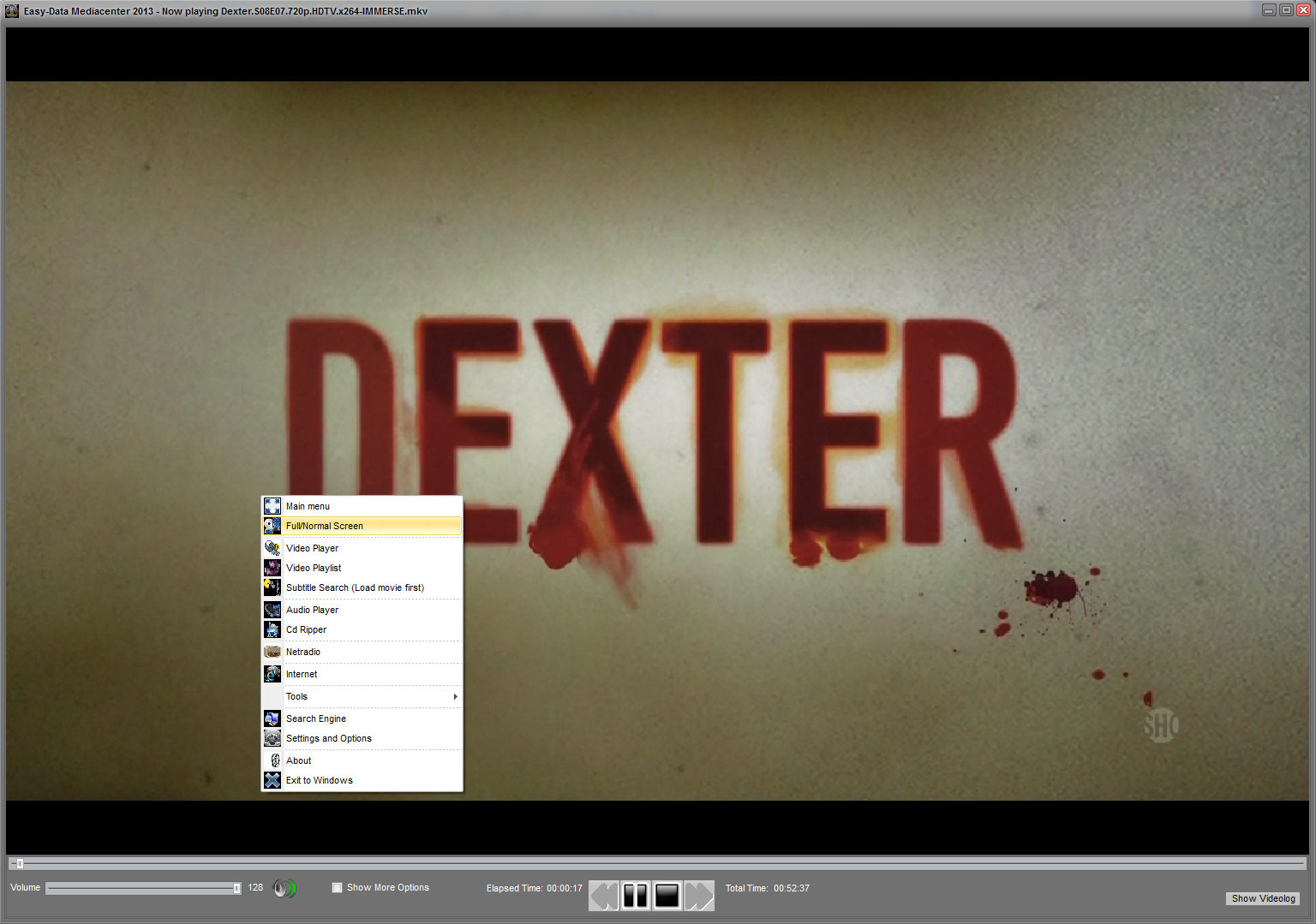Choose Cd Ripper menu entry
The image size is (1316, 924).
[362, 629]
